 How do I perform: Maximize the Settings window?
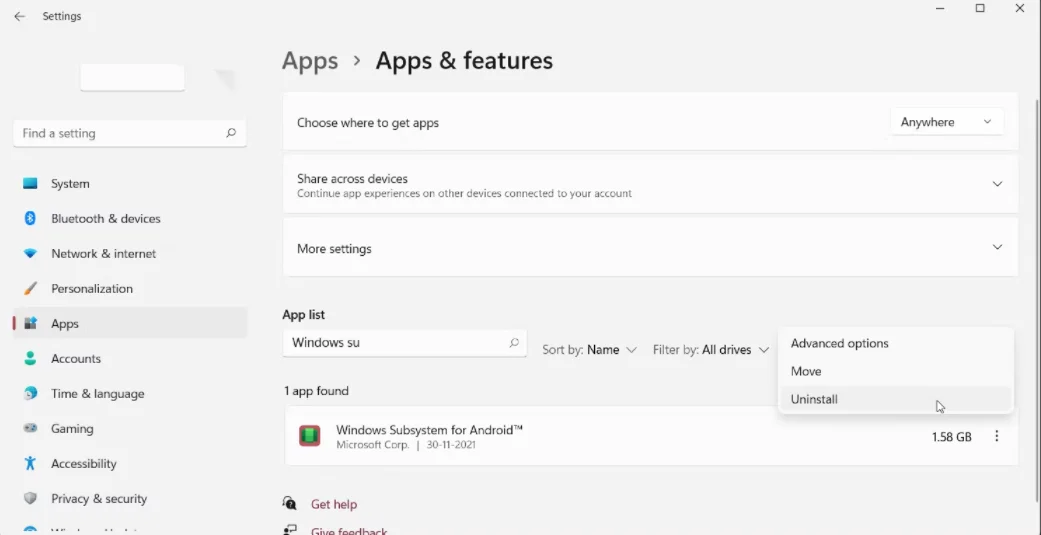pyautogui.click(x=980, y=8)
